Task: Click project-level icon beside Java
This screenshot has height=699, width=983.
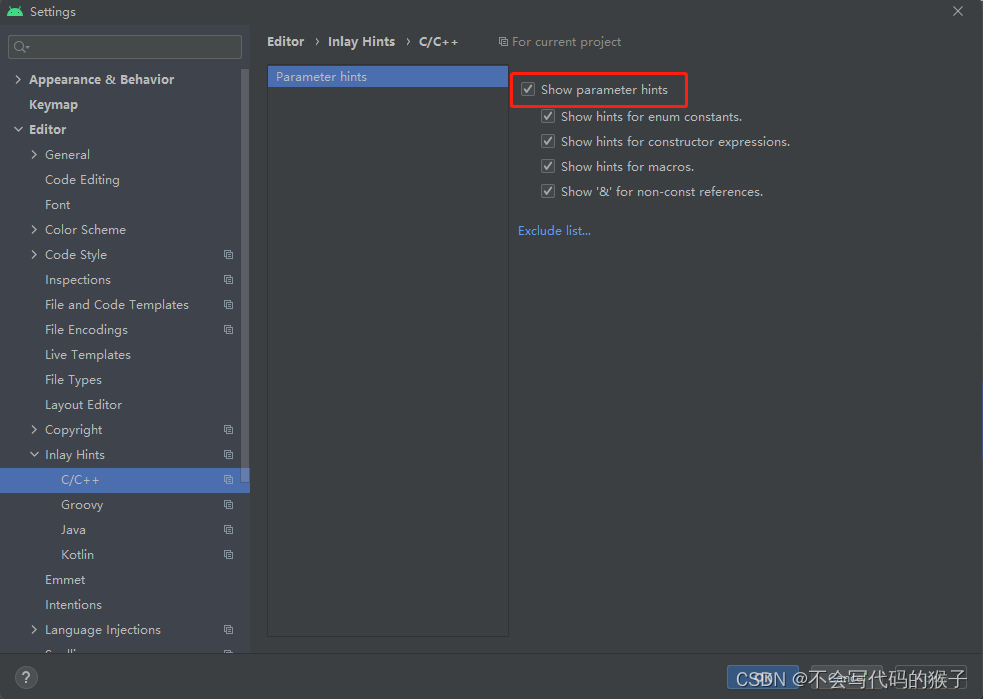Action: (228, 530)
